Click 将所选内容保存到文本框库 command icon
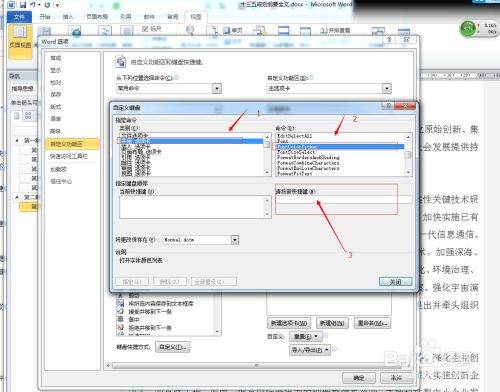The width and height of the screenshot is (500, 392). tap(120, 303)
